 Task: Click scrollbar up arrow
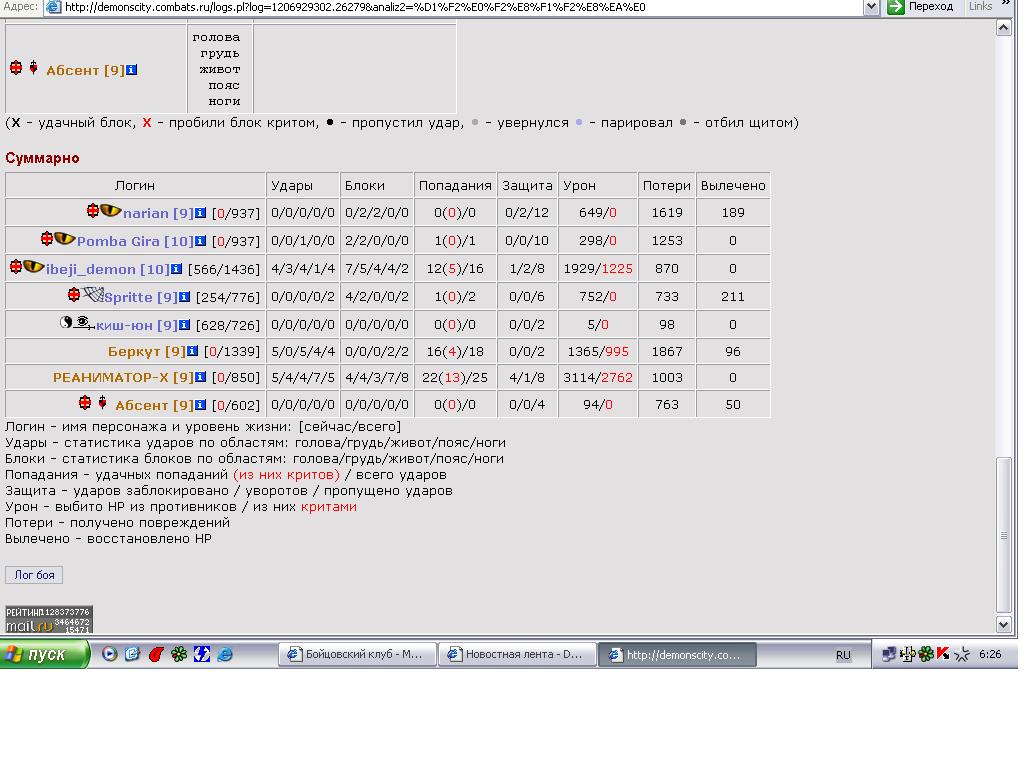(1004, 27)
